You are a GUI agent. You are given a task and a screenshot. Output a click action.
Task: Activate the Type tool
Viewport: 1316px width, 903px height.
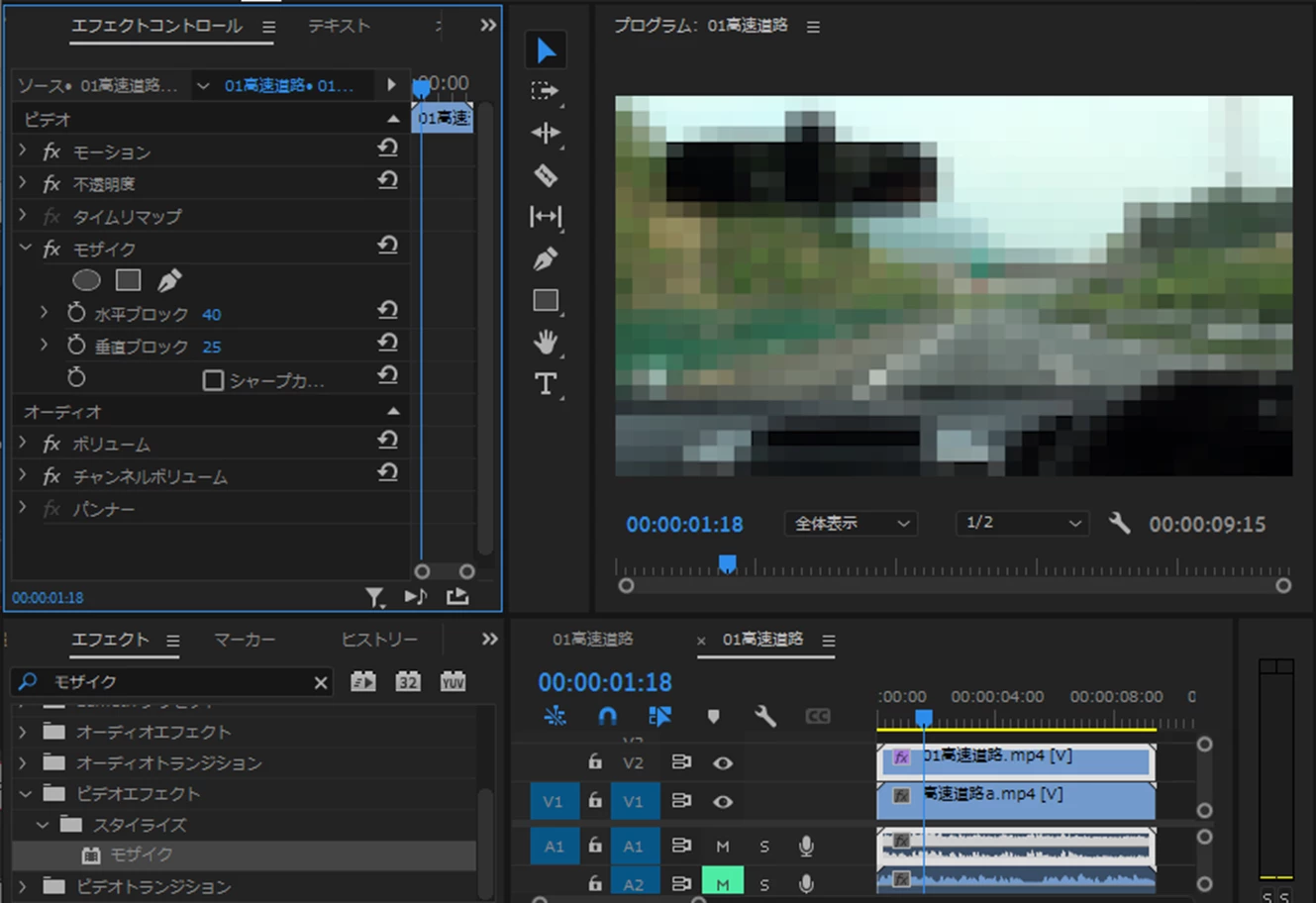(x=546, y=384)
